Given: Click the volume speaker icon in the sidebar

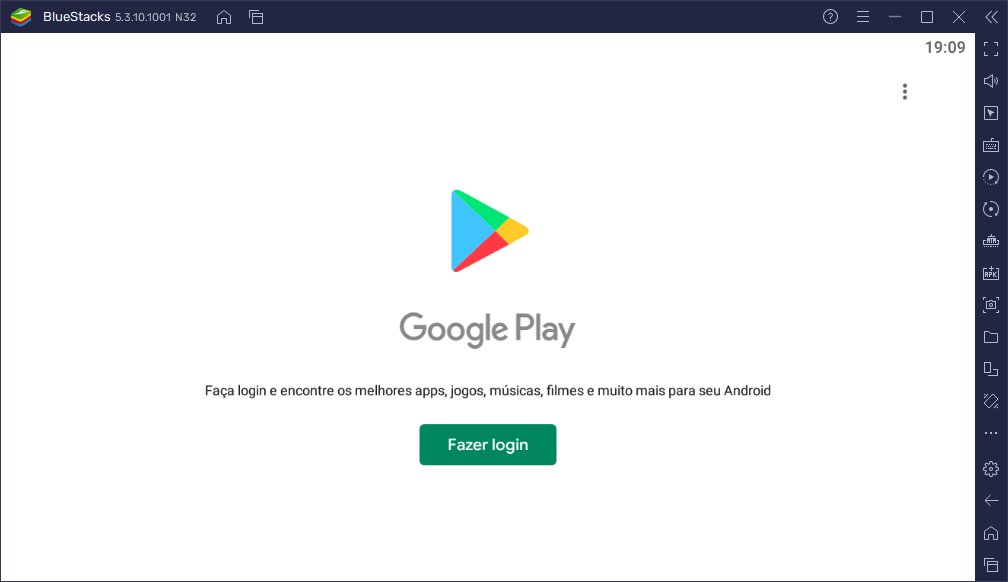Looking at the screenshot, I should click(991, 81).
